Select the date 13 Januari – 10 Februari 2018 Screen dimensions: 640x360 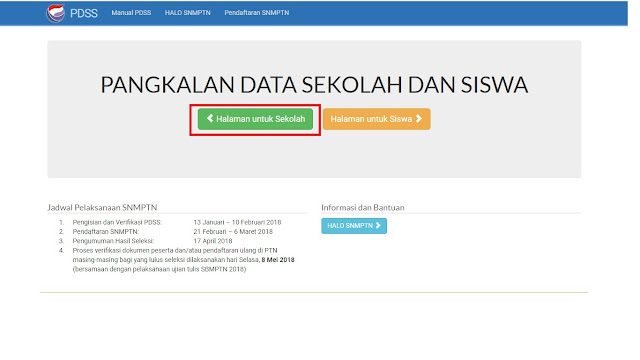(x=237, y=222)
